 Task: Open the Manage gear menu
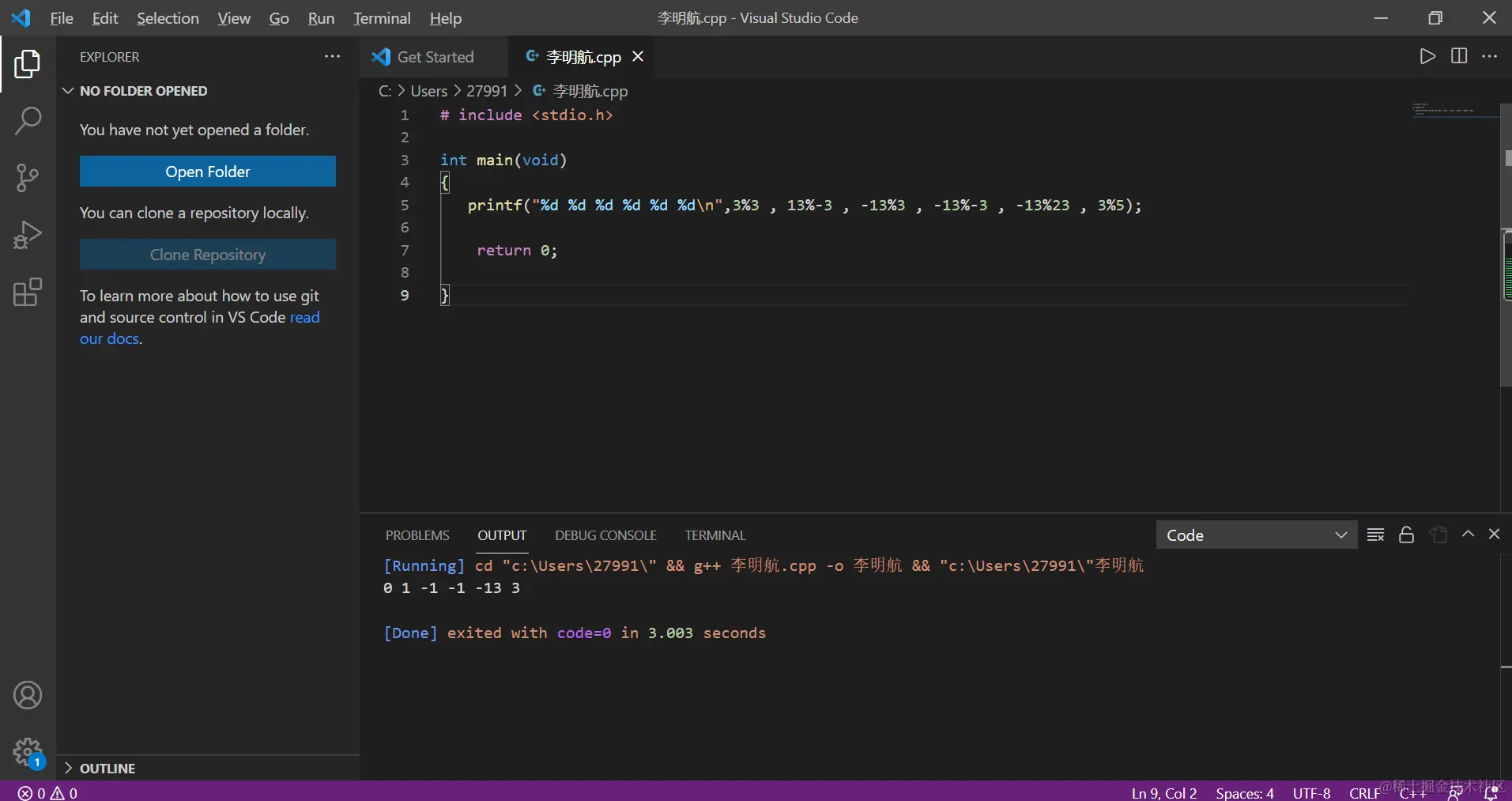pos(28,752)
